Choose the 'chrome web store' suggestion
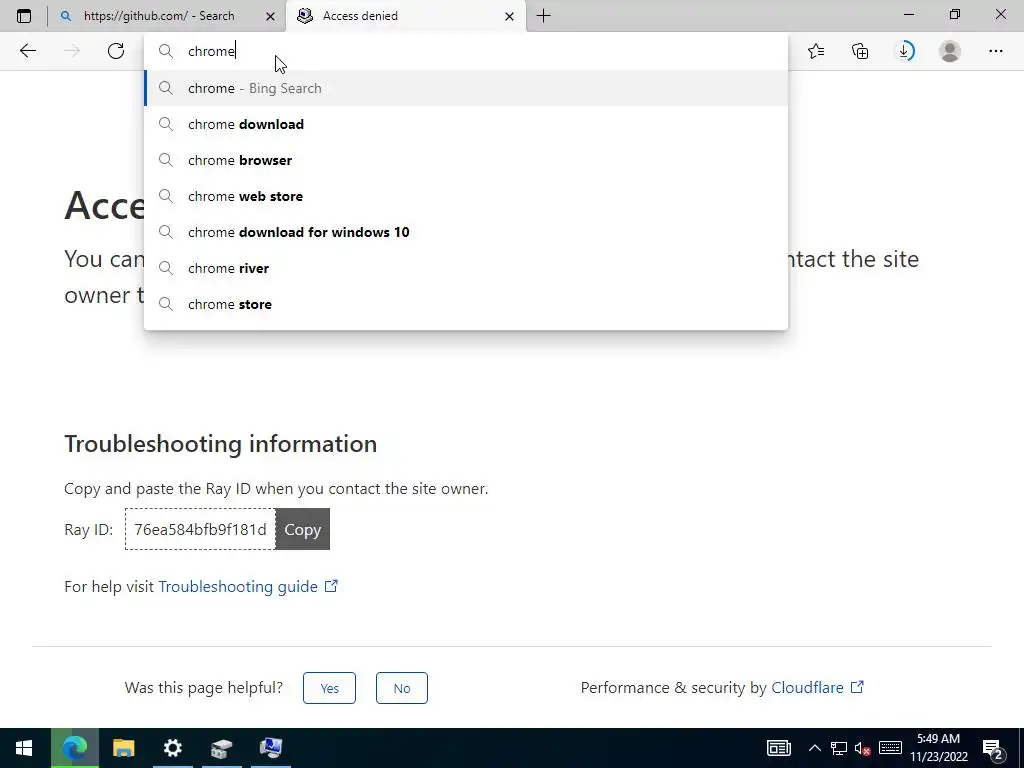Viewport: 1024px width, 768px height. tap(466, 196)
